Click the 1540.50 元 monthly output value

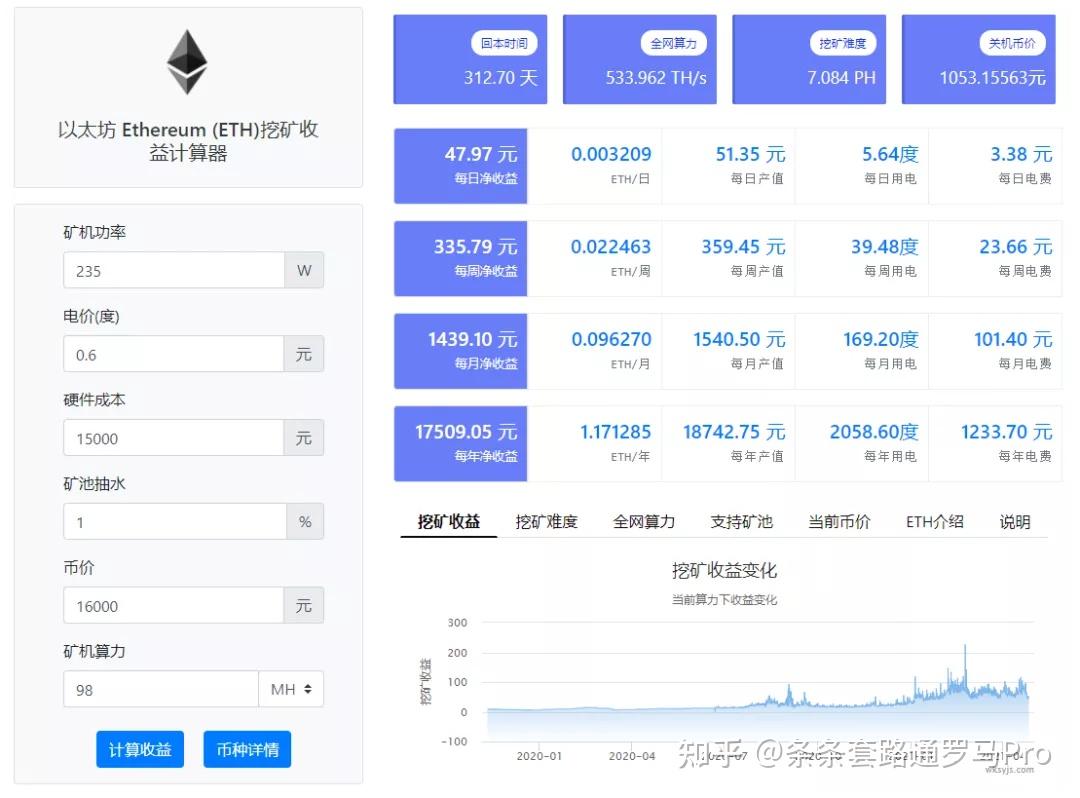(x=739, y=339)
